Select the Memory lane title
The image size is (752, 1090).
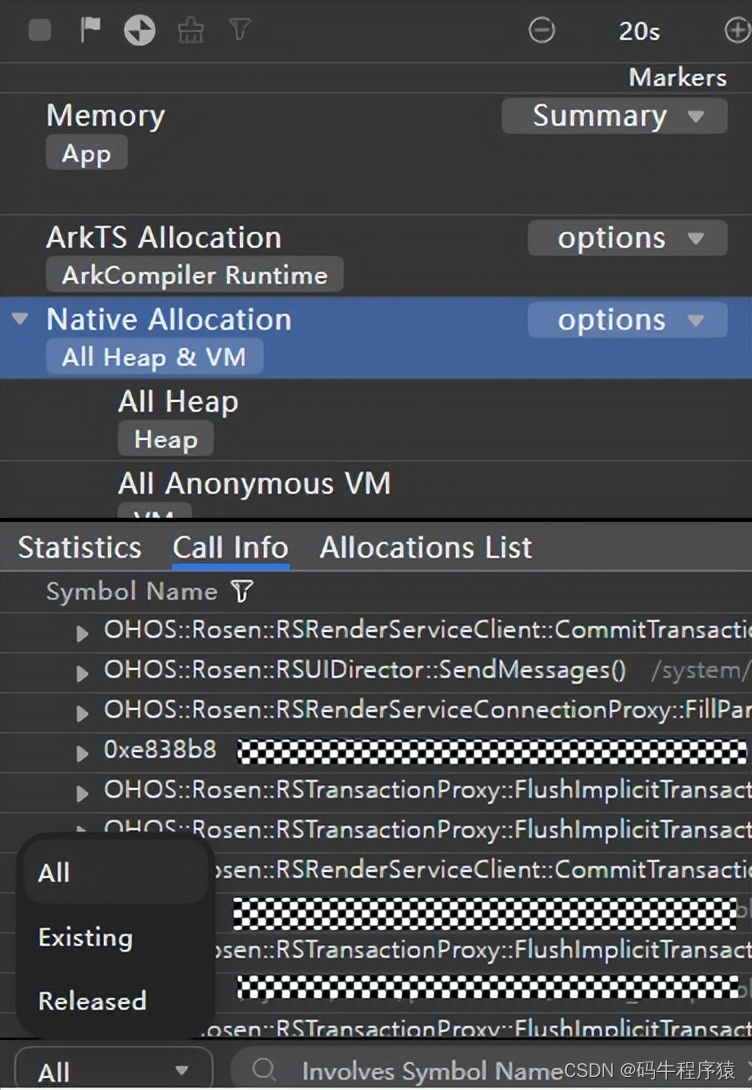(106, 115)
